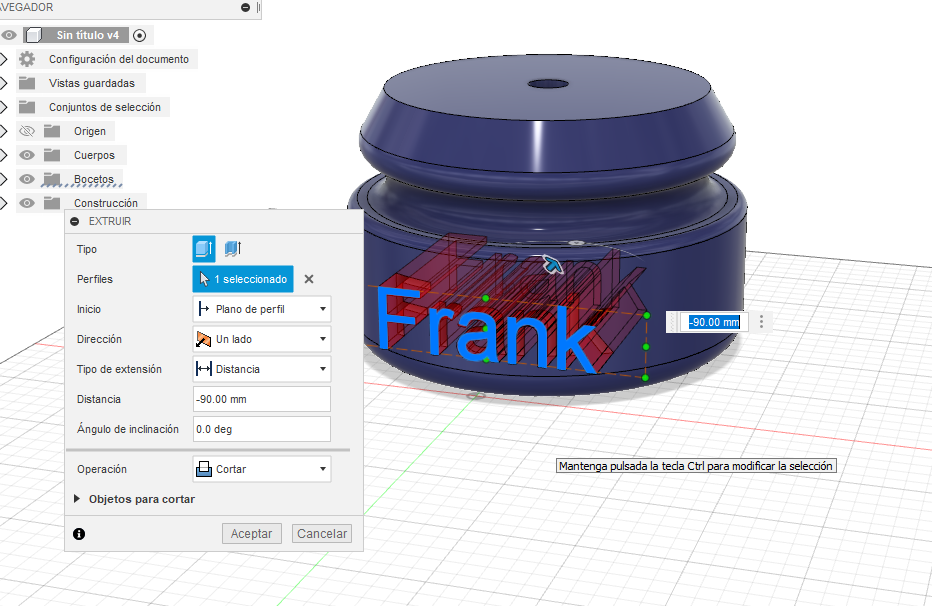Collapse the browser panel with minus icon
Image resolution: width=932 pixels, height=606 pixels.
(245, 7)
